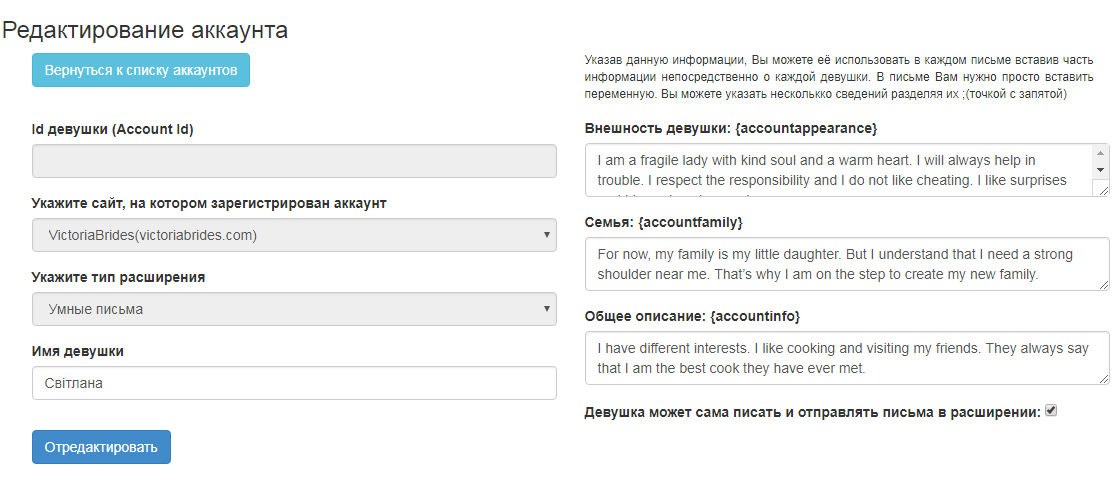Click inside the accountfamily textarea

847,264
